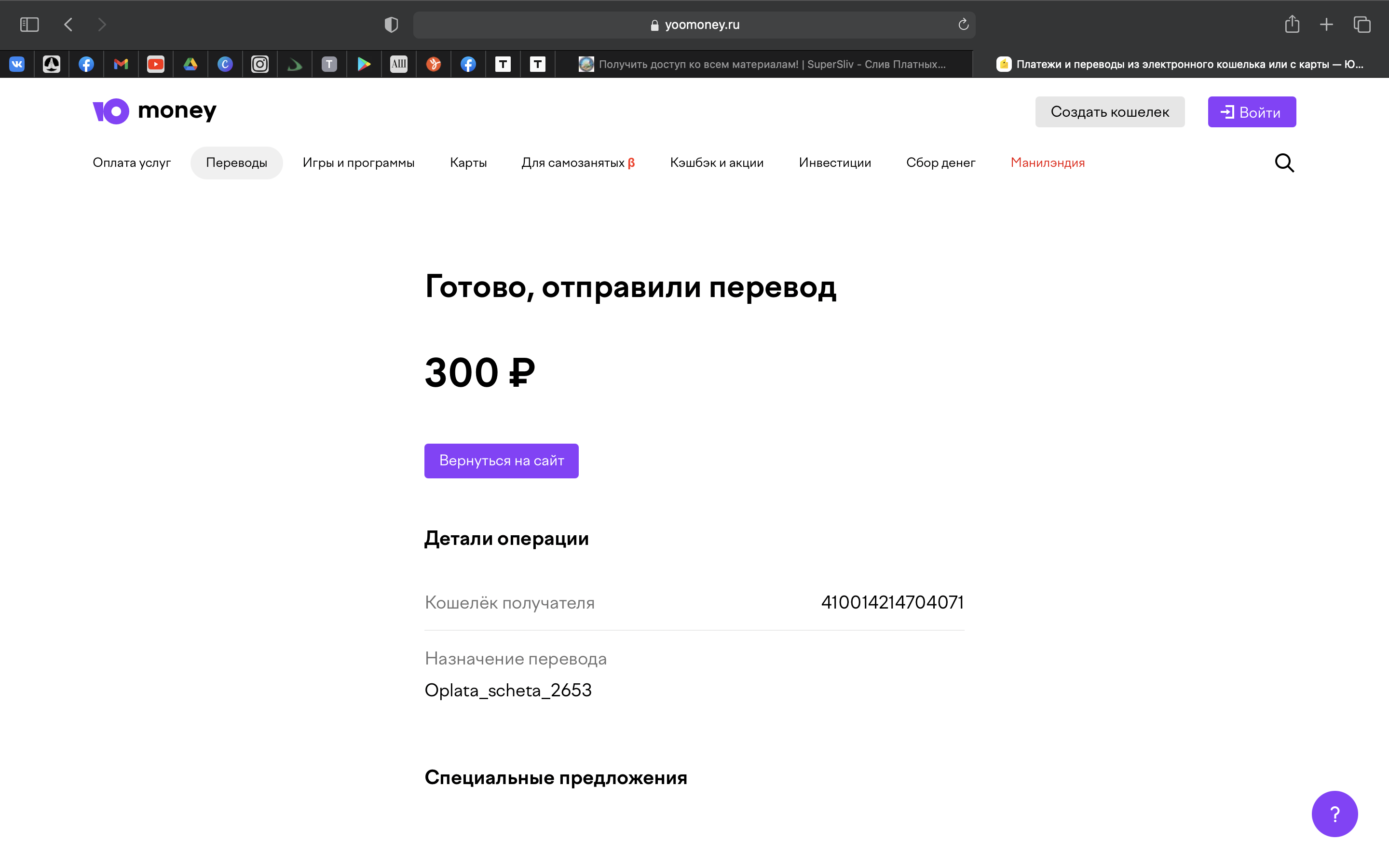Open the Canva pinned tab

(225, 64)
